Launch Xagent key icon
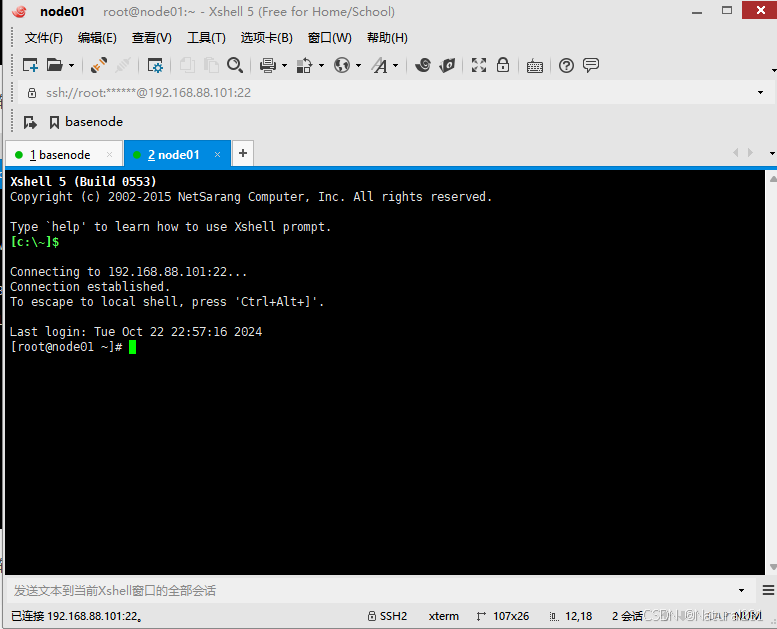 click(447, 65)
